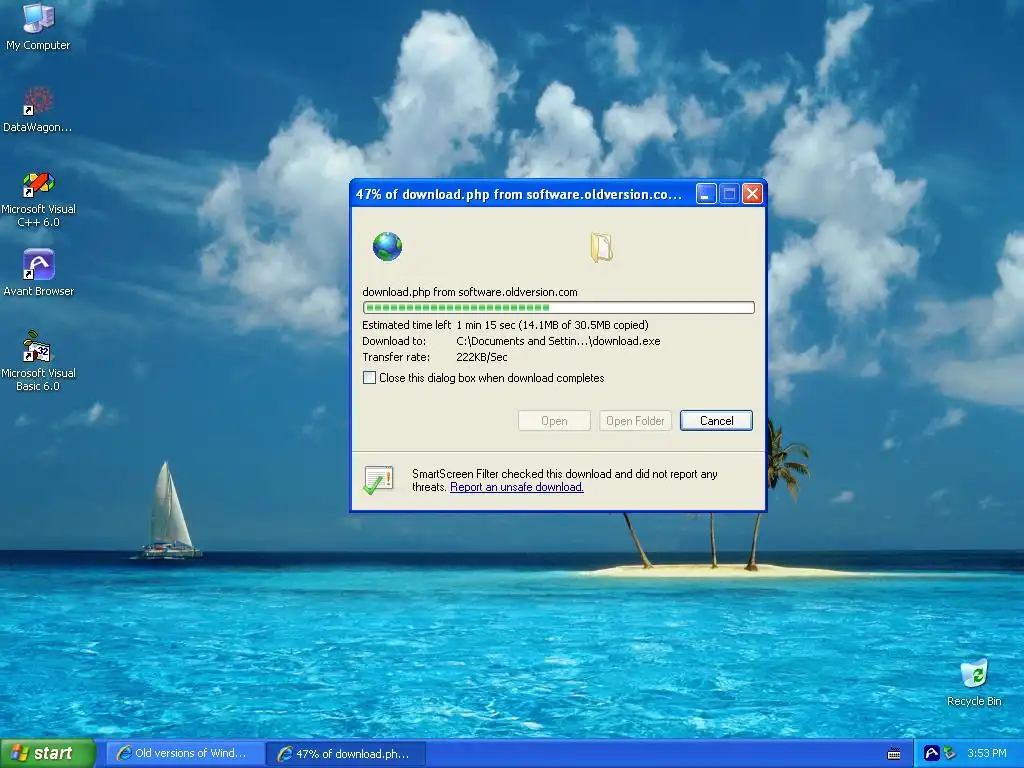Click the Safely Remove Hardware tray icon

pos(950,753)
